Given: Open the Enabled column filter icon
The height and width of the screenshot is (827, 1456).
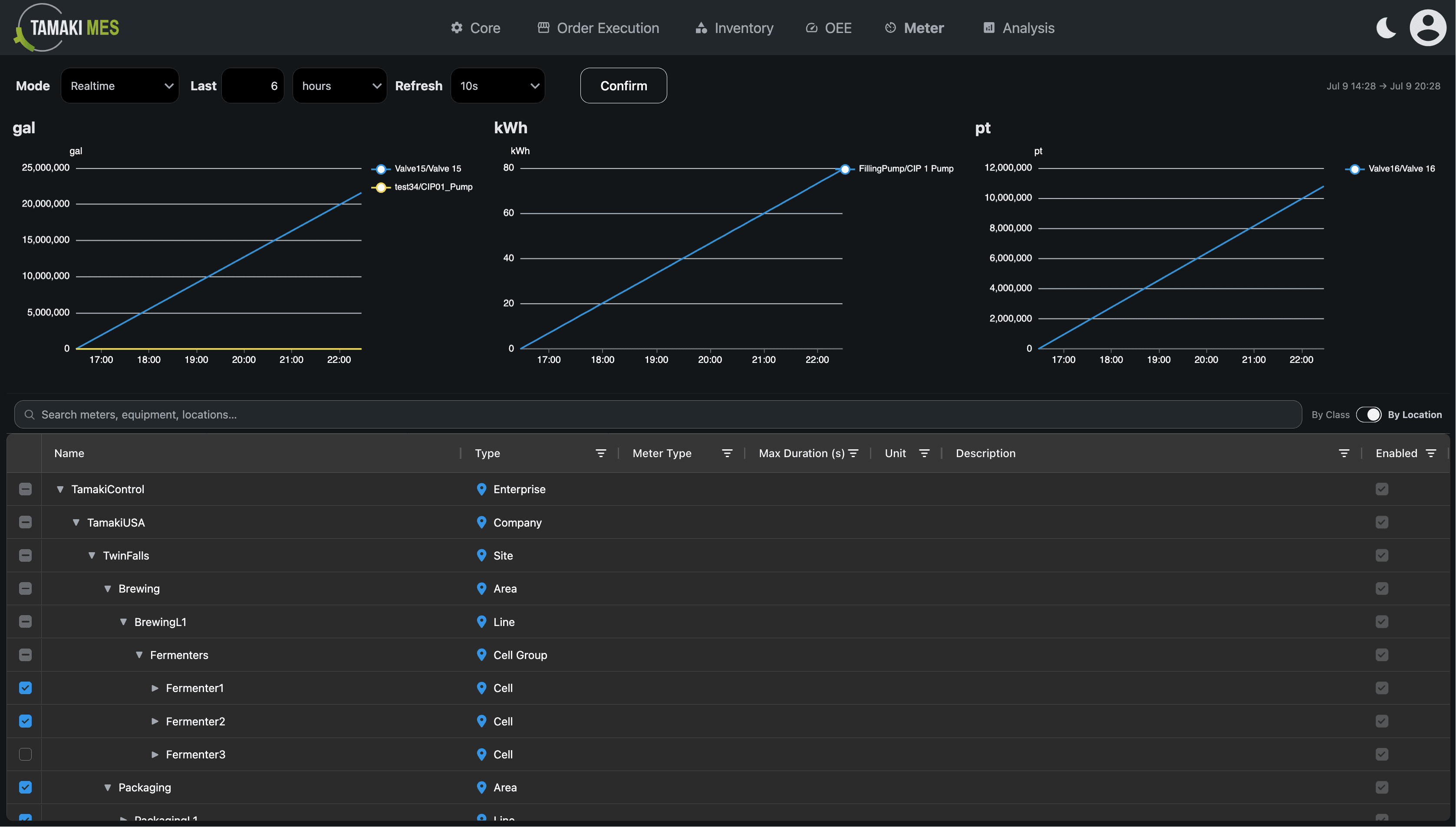Looking at the screenshot, I should 1430,453.
